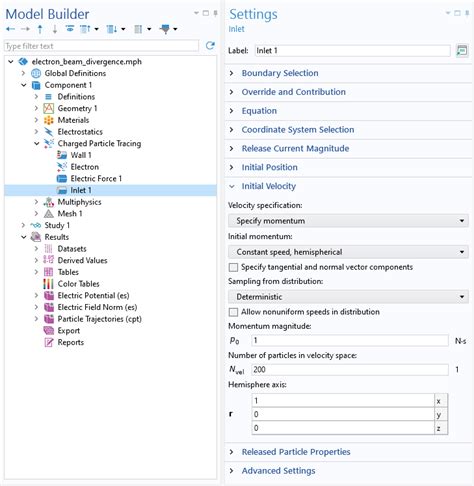Click the Type filter text search box

[x=101, y=46]
